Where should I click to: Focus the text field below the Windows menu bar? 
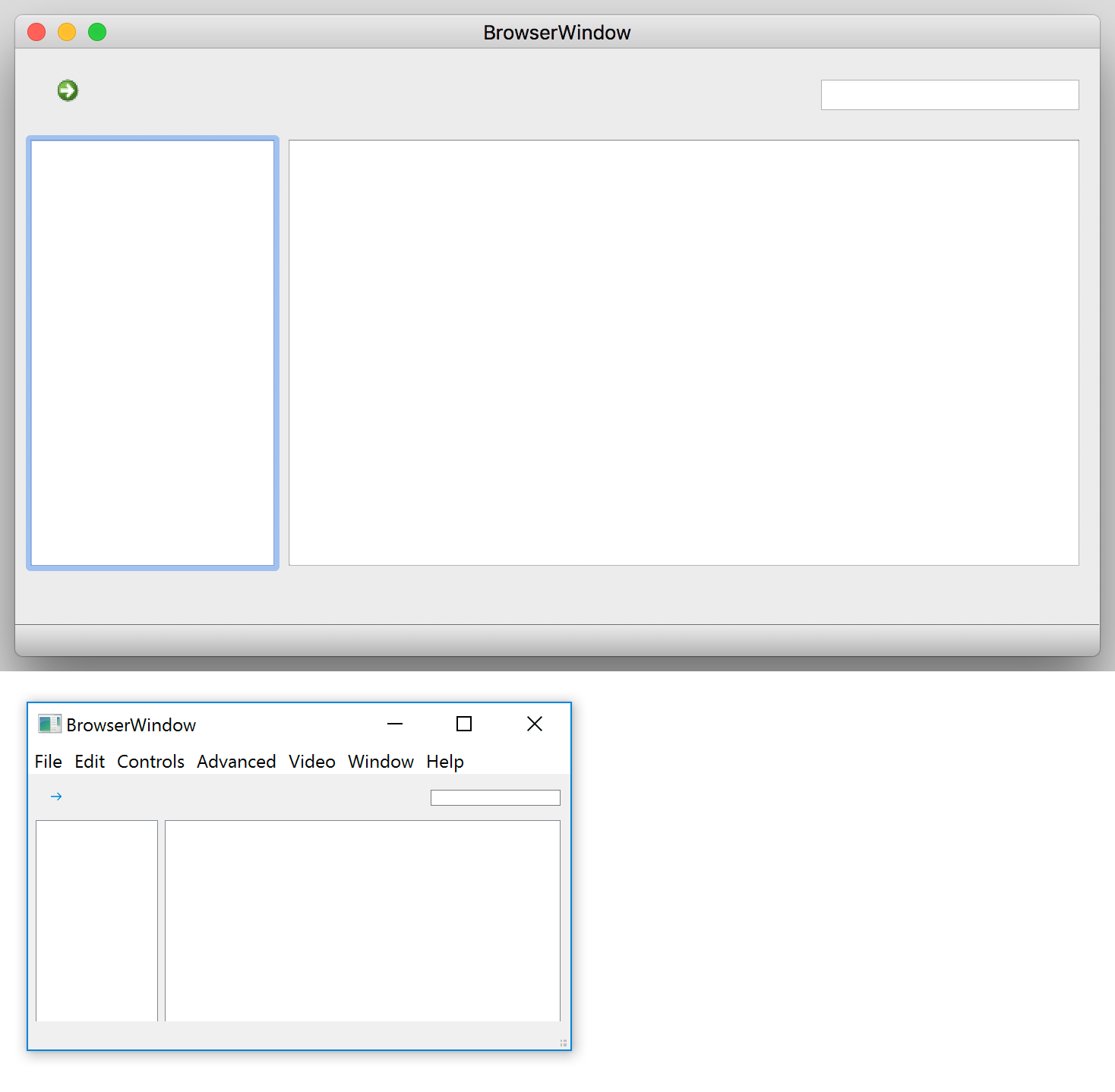pos(495,797)
